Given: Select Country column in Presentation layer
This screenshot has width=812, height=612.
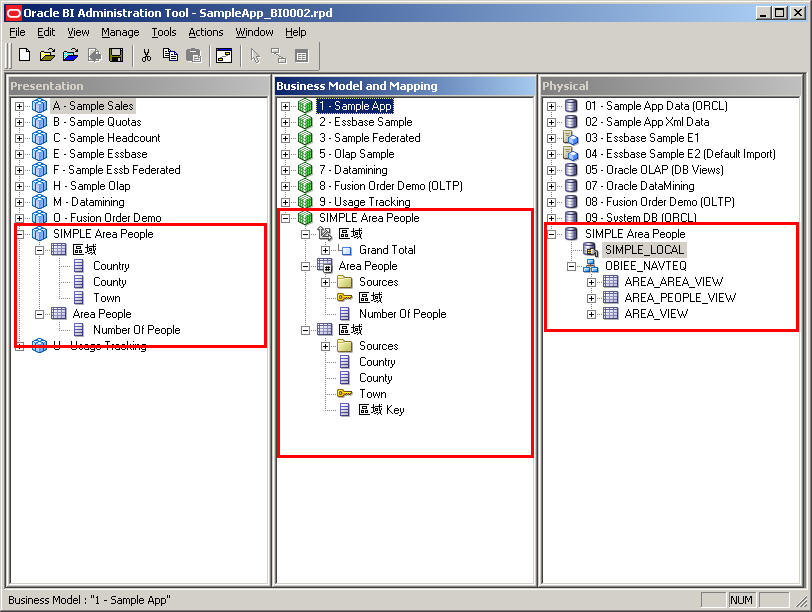Looking at the screenshot, I should (111, 266).
